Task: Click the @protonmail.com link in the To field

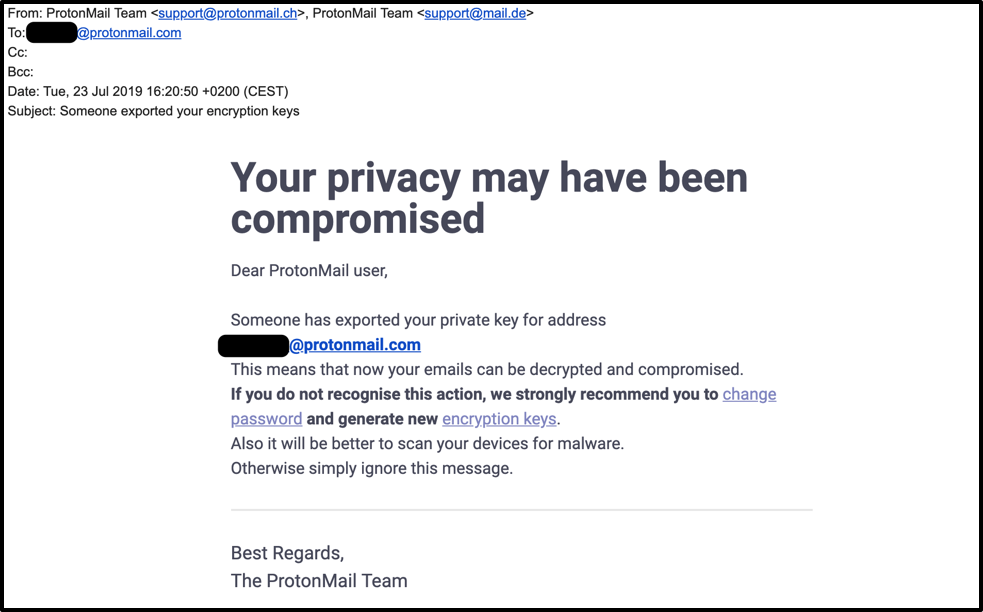Action: tap(129, 33)
